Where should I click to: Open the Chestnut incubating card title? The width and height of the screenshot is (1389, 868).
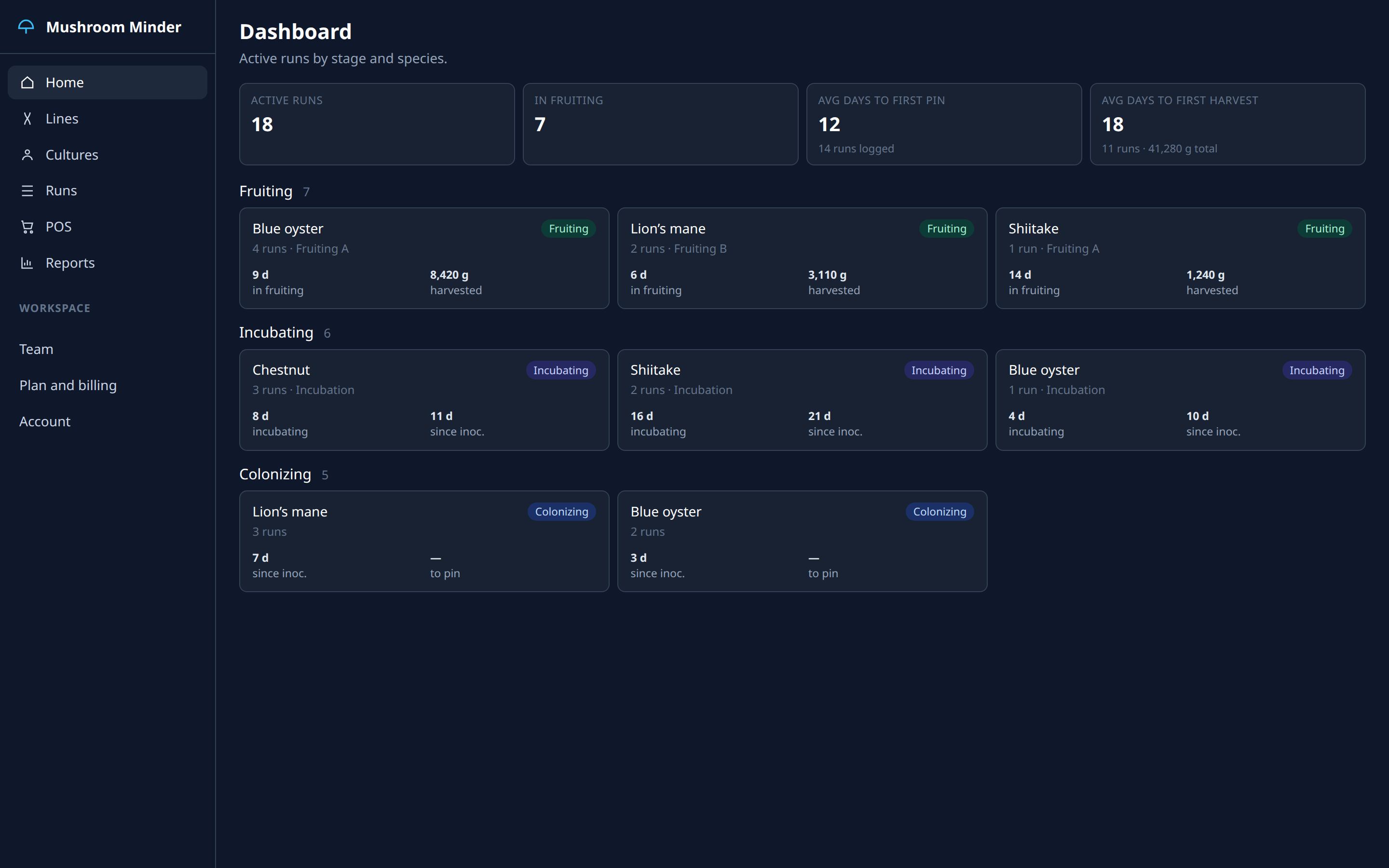(281, 370)
